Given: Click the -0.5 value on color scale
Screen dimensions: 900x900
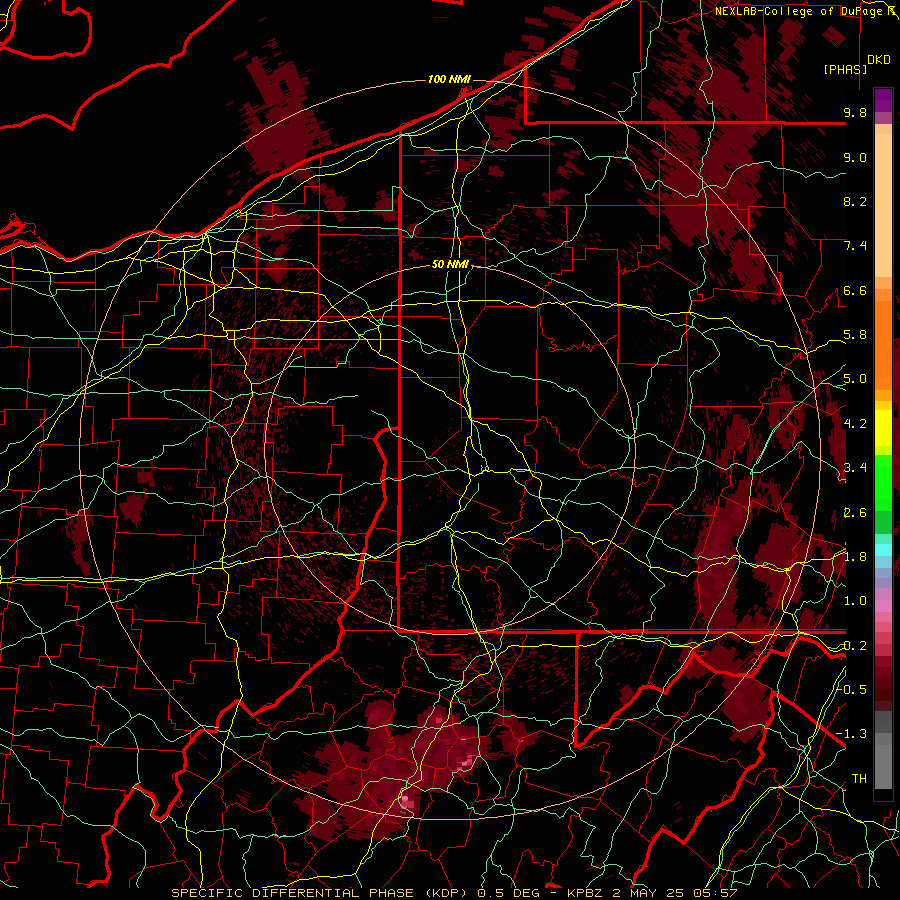Looking at the screenshot, I should pyautogui.click(x=852, y=690).
